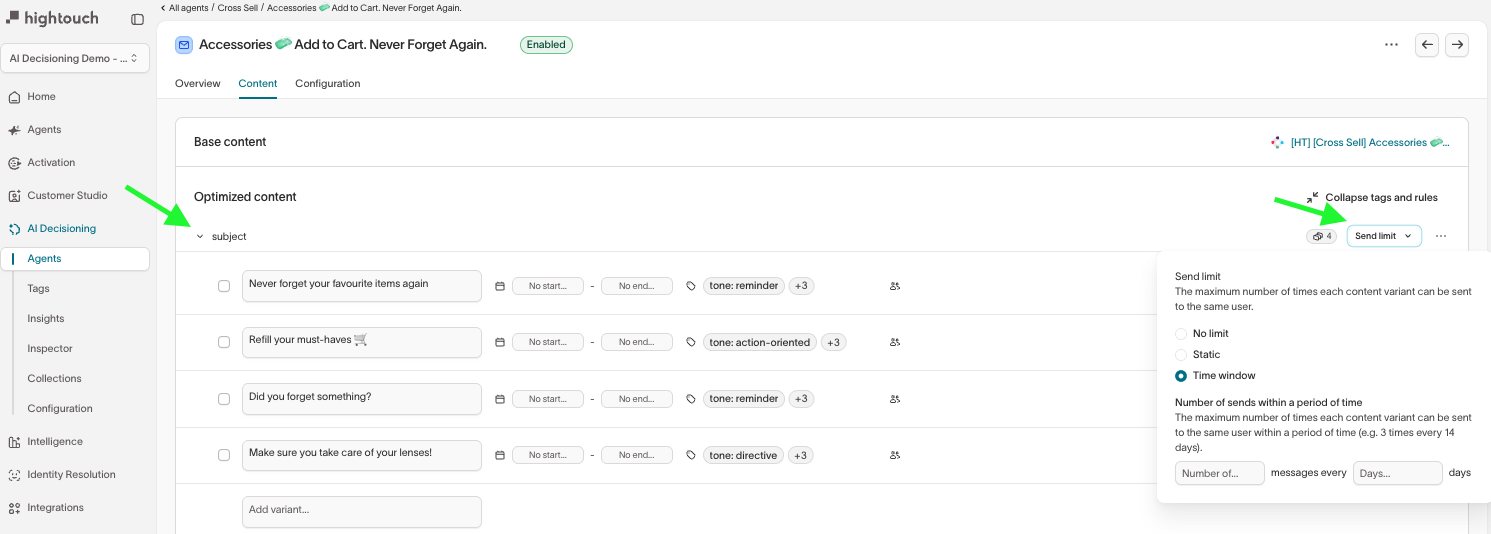The image size is (1491, 534).
Task: Check the "Refill your must-haves" variant checkbox
Action: (x=224, y=342)
